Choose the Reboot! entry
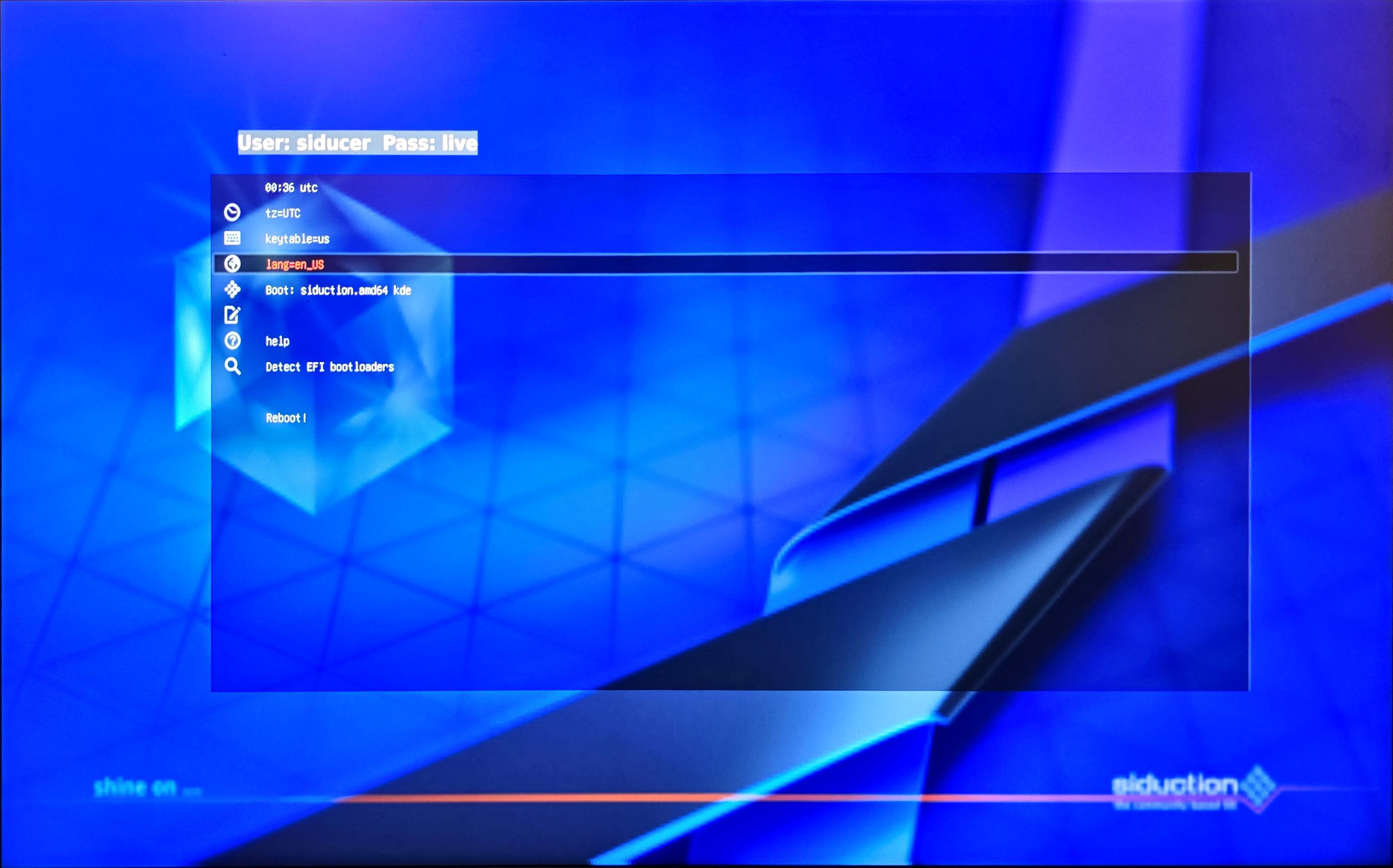The height and width of the screenshot is (868, 1393). pyautogui.click(x=286, y=418)
